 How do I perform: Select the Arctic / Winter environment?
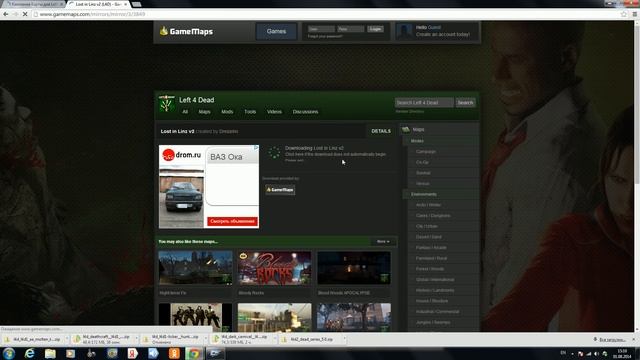(x=428, y=205)
